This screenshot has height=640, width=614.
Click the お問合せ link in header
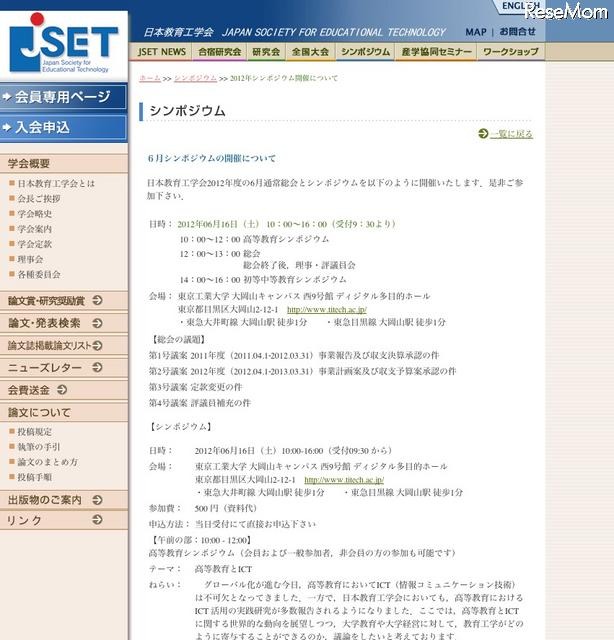[x=517, y=31]
